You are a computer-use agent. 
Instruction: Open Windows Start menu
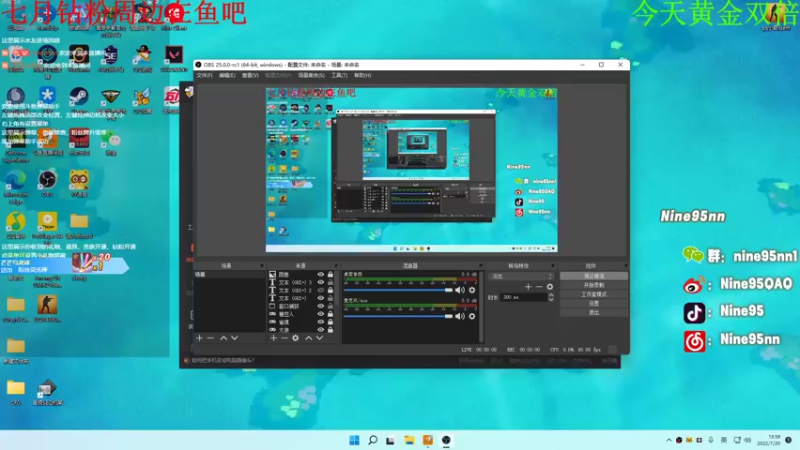coord(354,440)
